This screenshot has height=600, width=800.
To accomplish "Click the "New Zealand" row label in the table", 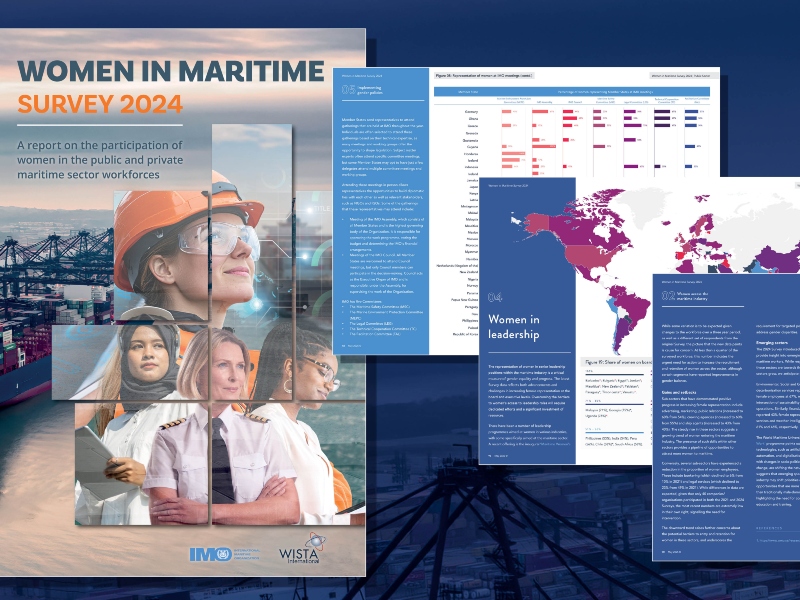I will (469, 272).
